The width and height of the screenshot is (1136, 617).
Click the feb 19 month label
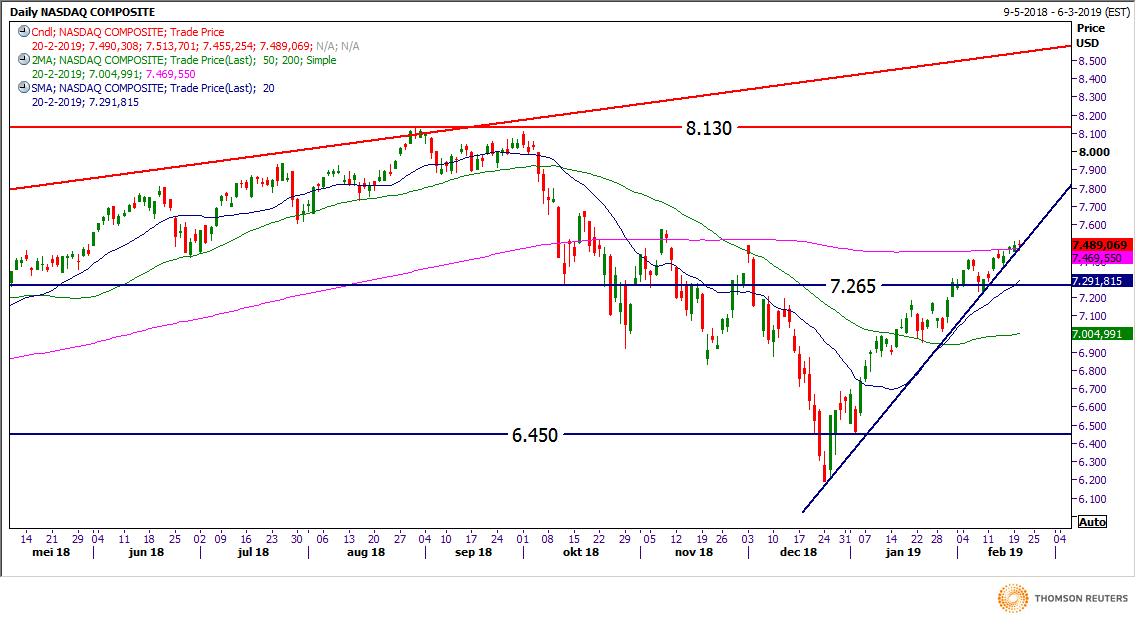(1003, 552)
